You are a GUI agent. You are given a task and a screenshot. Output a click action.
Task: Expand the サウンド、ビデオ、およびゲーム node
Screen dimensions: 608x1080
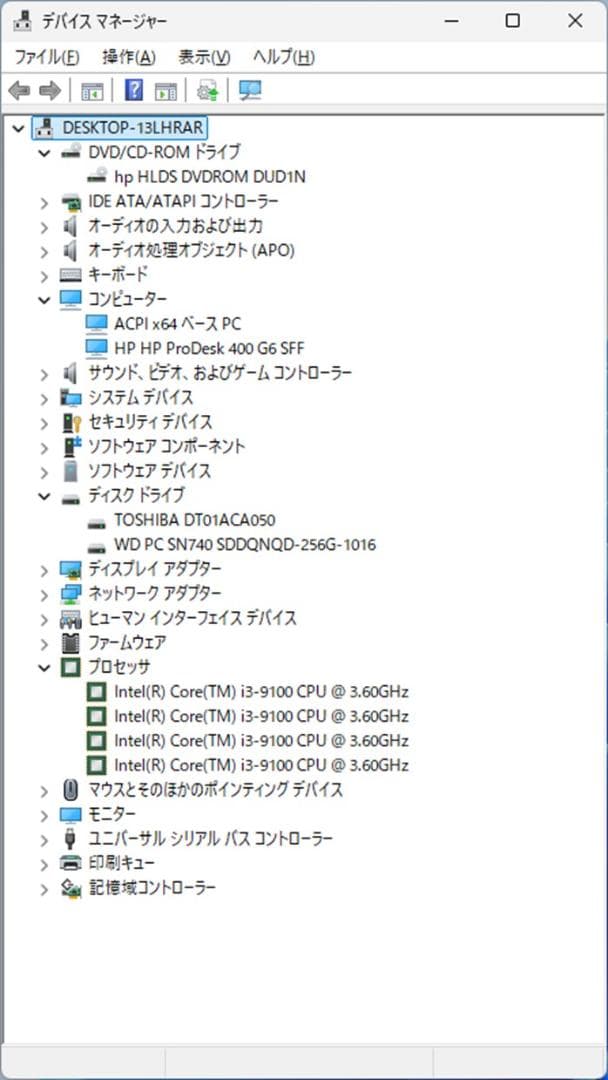(x=45, y=374)
